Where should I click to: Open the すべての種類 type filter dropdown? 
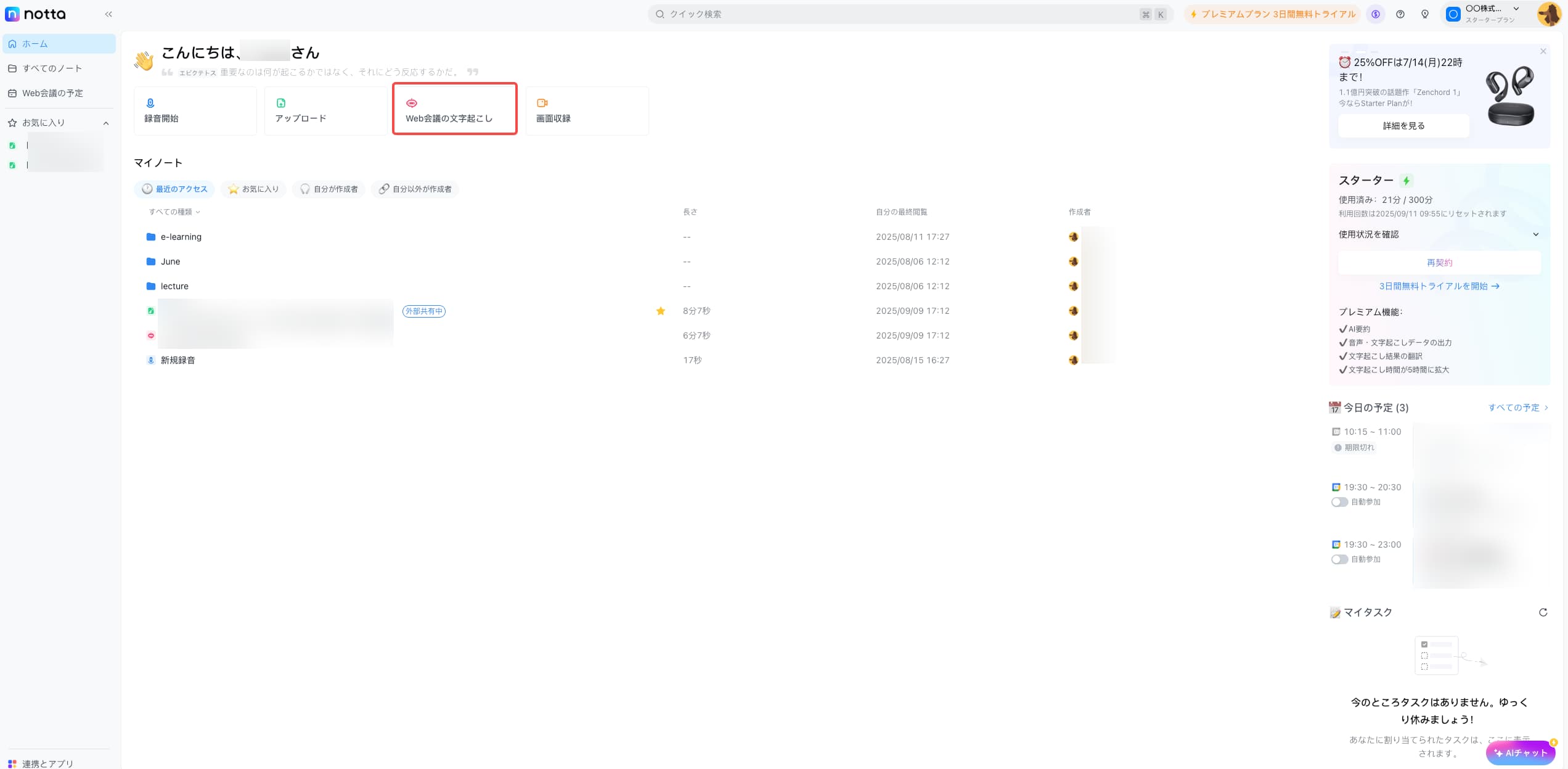click(x=174, y=212)
